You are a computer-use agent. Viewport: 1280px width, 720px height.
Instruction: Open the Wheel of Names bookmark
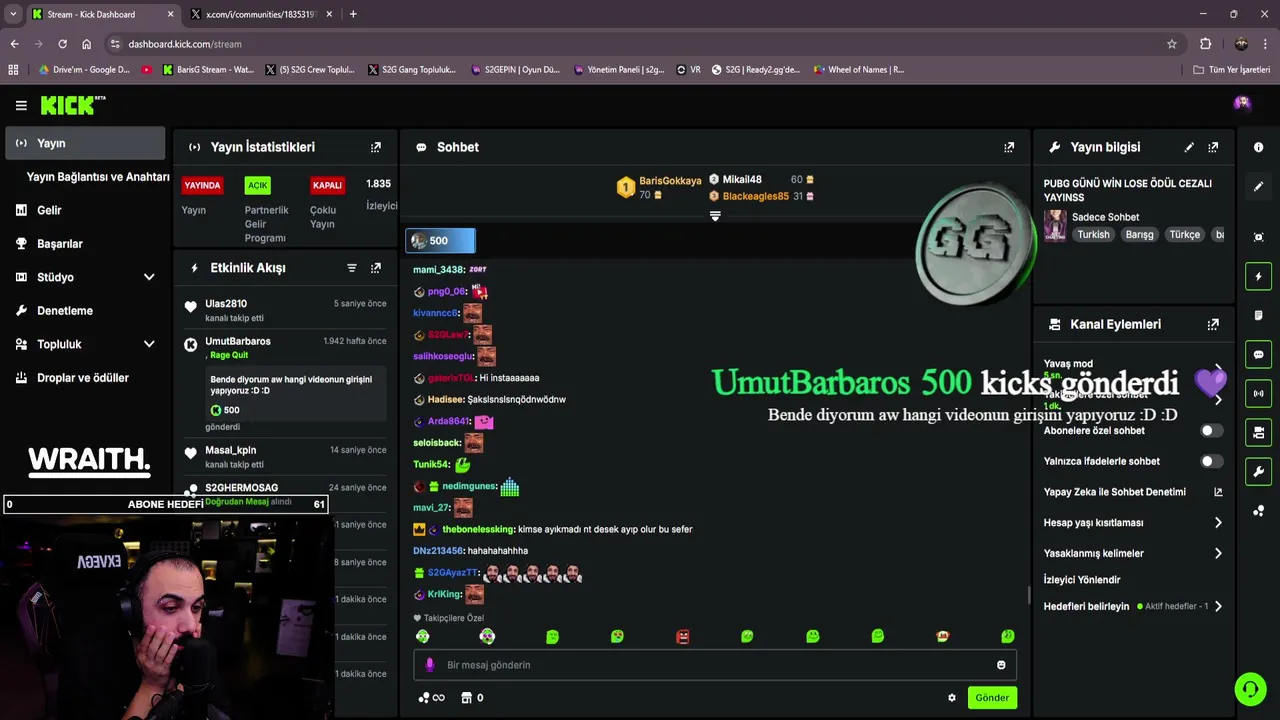coord(859,70)
